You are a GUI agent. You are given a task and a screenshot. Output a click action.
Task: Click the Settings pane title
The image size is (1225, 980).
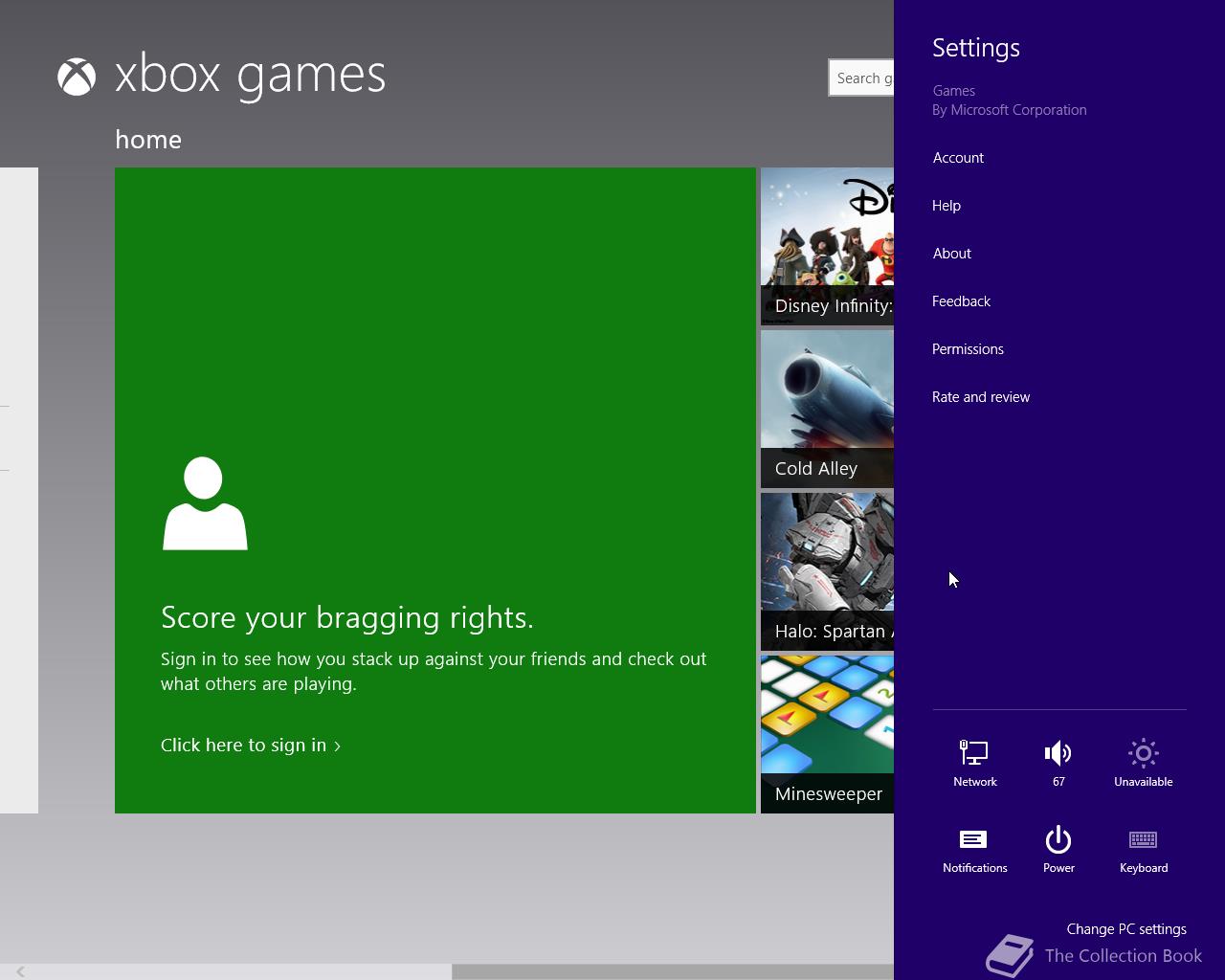(976, 48)
